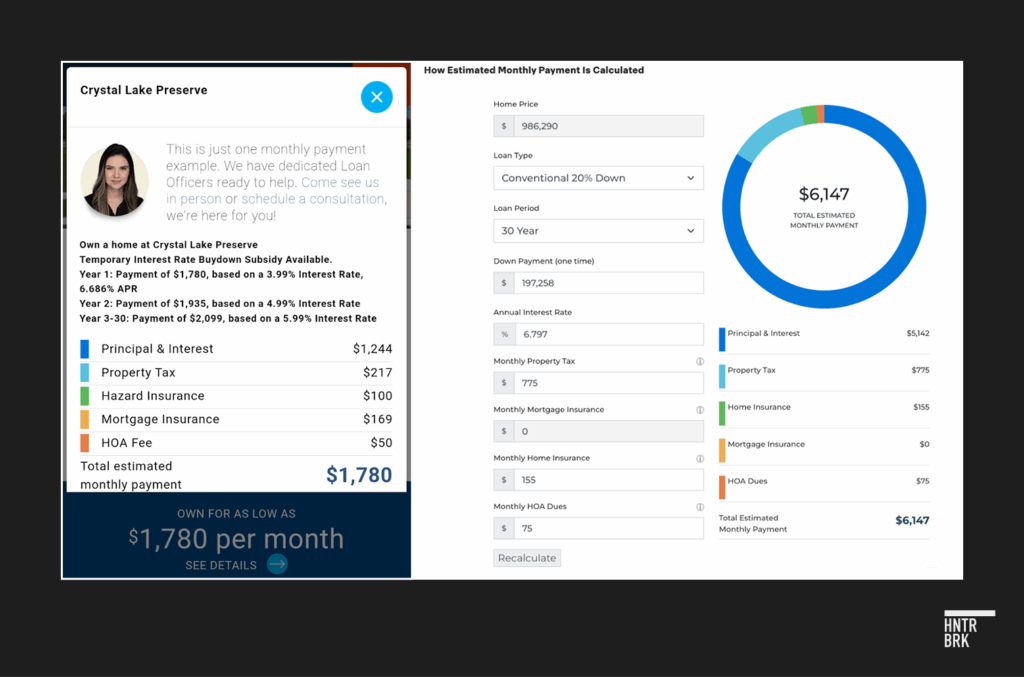The width and height of the screenshot is (1024, 677).
Task: Click info icon beside Monthly Home Insurance
Action: click(699, 459)
